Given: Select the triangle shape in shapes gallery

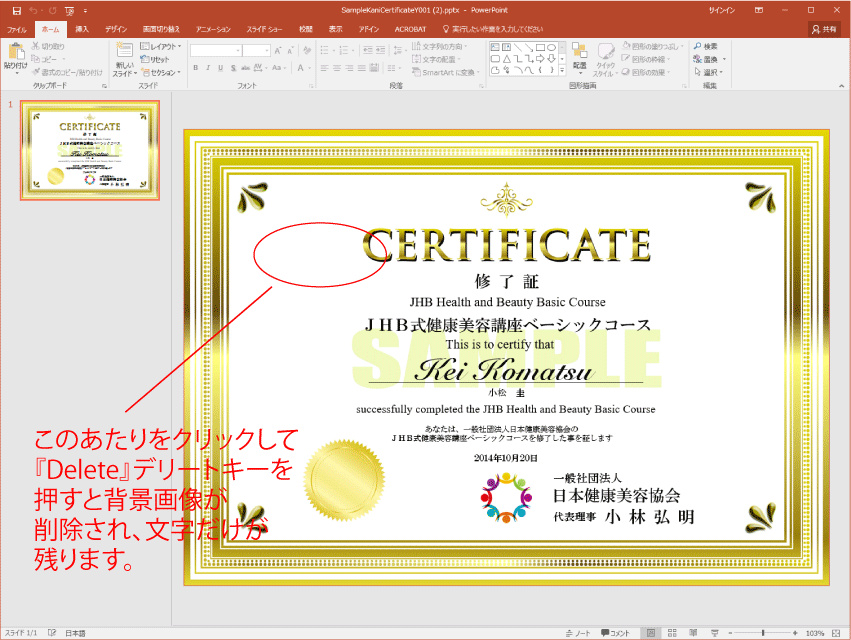Looking at the screenshot, I should click(x=506, y=59).
